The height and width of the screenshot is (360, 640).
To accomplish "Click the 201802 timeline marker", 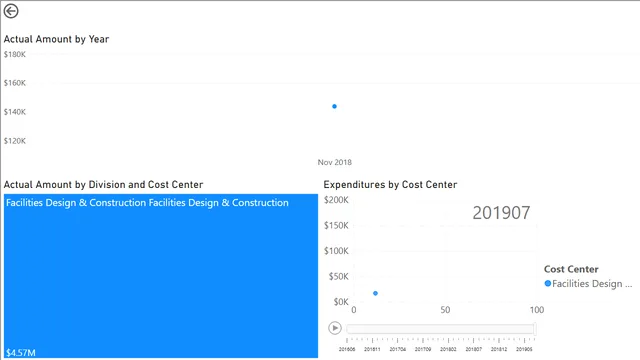I will coord(448,349).
